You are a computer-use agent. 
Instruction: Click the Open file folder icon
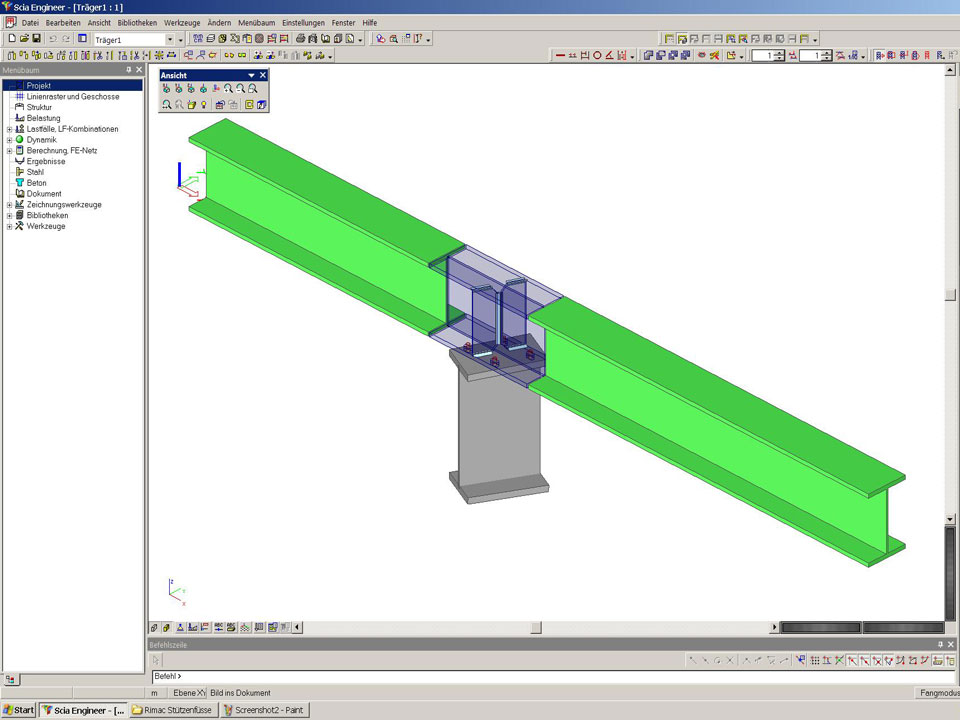[x=24, y=39]
